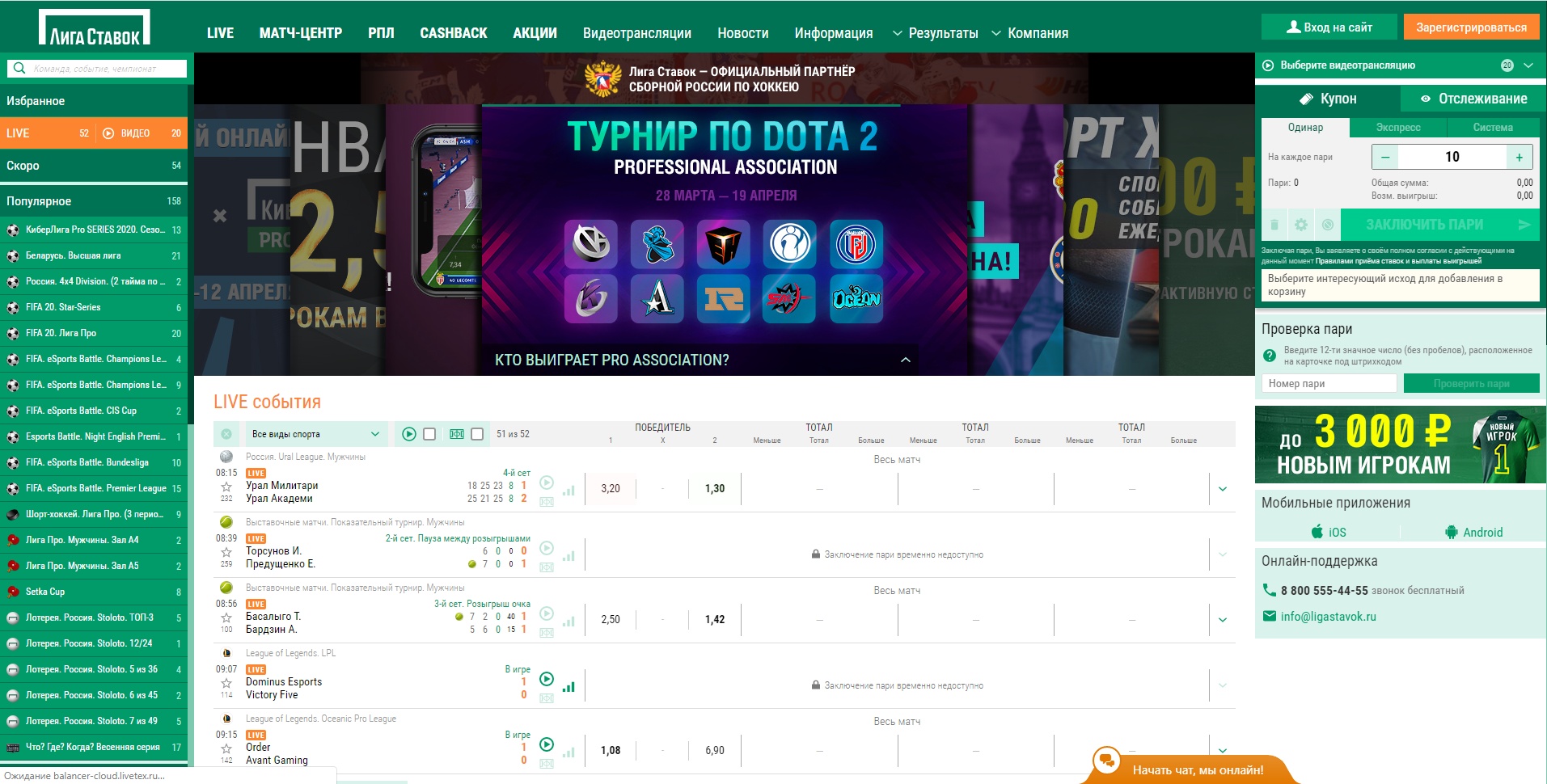1547x784 pixels.
Task: Open Setka Cup in sidebar
Action: tap(94, 592)
